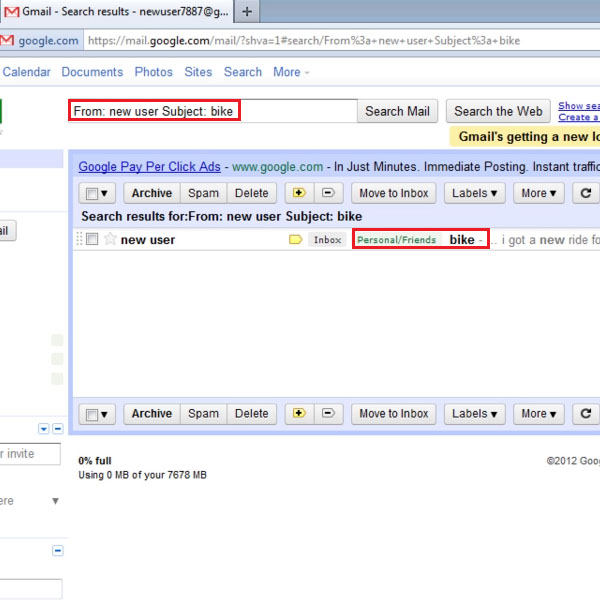The image size is (600, 600).
Task: Open Search from Google navigation bar
Action: [x=243, y=72]
